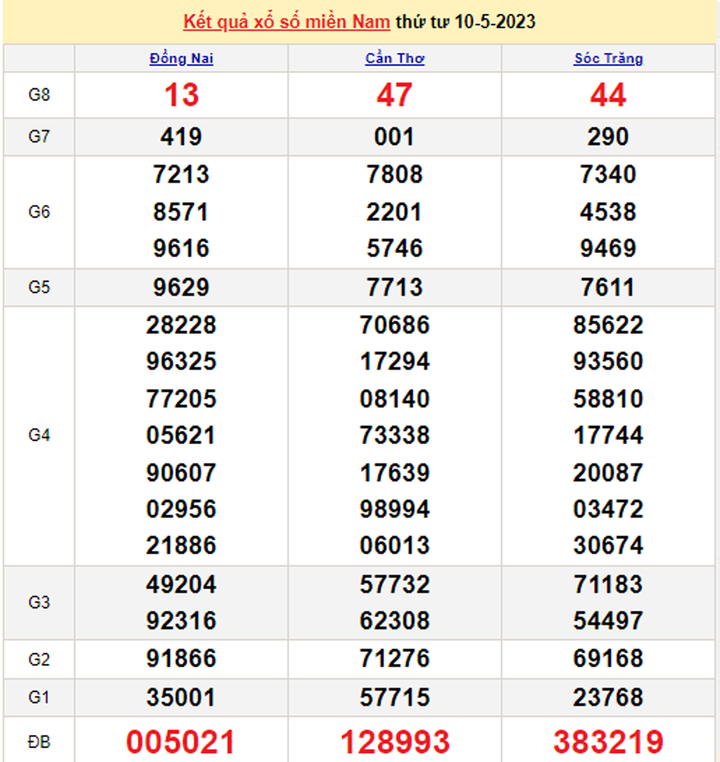
Task: Click the G6 number 9469
Action: pyautogui.click(x=608, y=248)
